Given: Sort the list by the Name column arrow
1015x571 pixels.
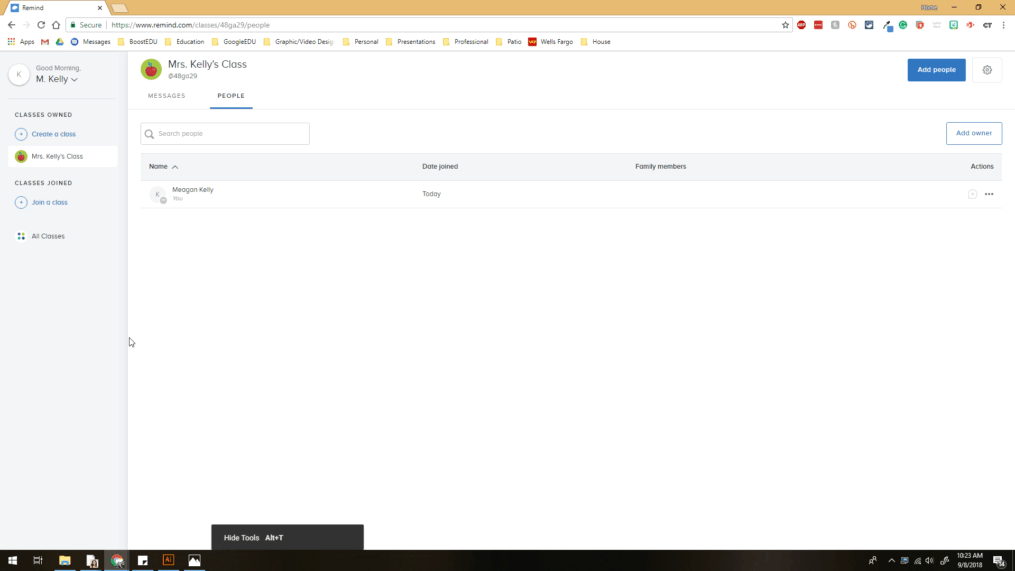Looking at the screenshot, I should pyautogui.click(x=175, y=167).
